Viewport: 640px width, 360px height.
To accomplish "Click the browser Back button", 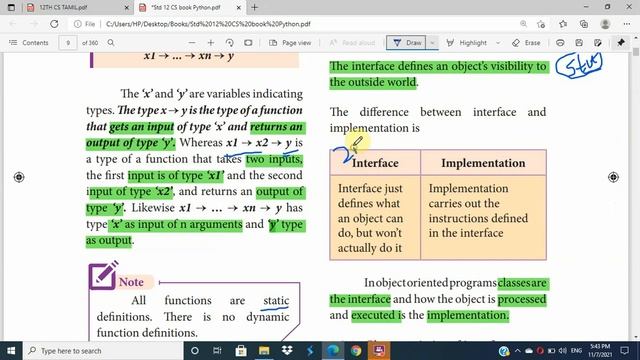I will point(13,24).
